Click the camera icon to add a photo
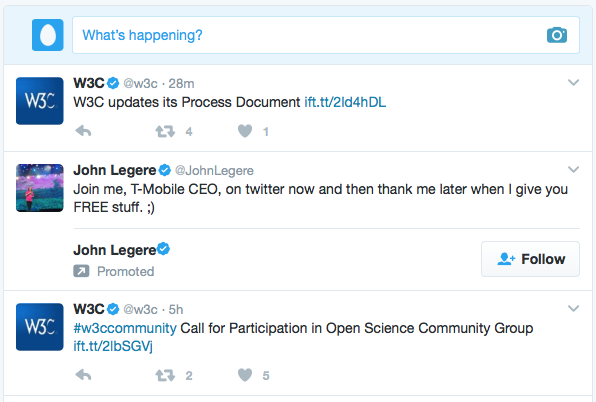Viewport: 596px width, 402px height. 557,35
